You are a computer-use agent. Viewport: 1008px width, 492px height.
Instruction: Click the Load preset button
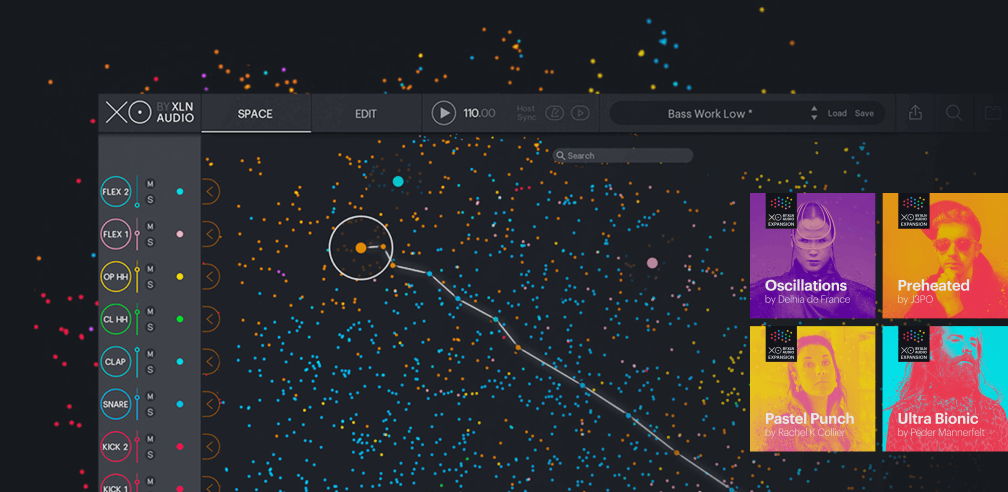[837, 114]
